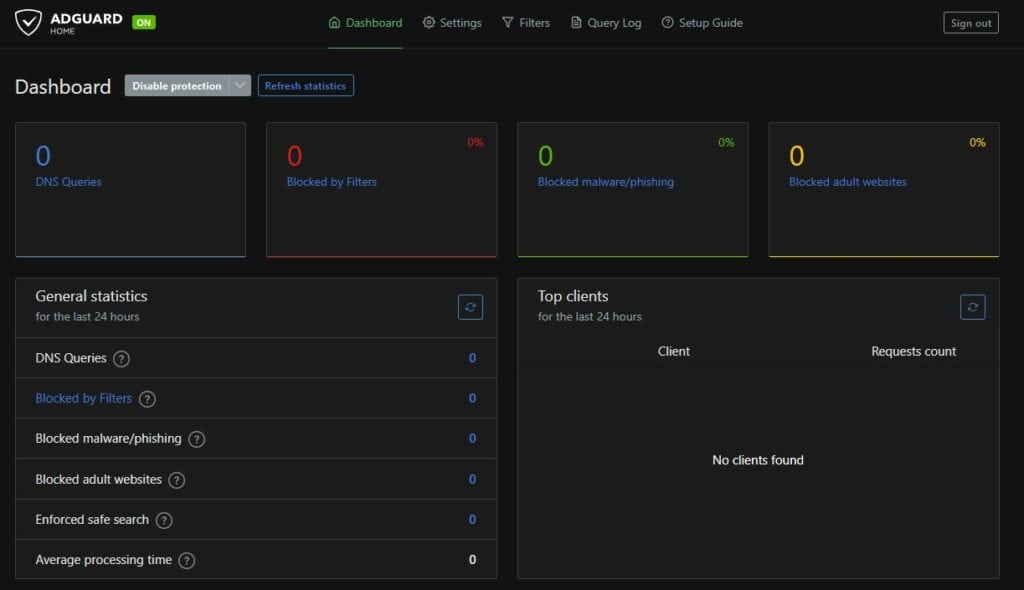Refresh the General statistics panel icon
Screen dimensions: 1024x590
pyautogui.click(x=470, y=307)
